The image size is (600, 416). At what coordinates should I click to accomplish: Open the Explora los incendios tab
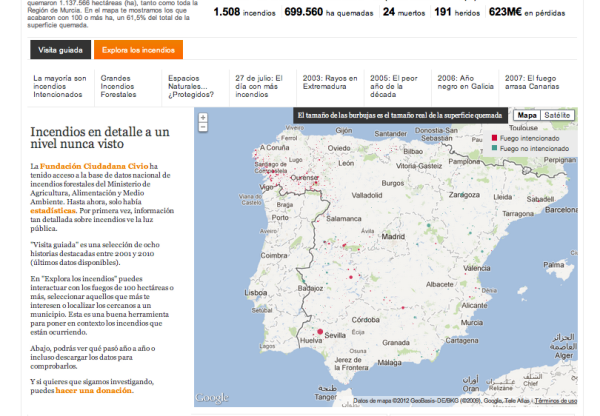click(x=138, y=50)
